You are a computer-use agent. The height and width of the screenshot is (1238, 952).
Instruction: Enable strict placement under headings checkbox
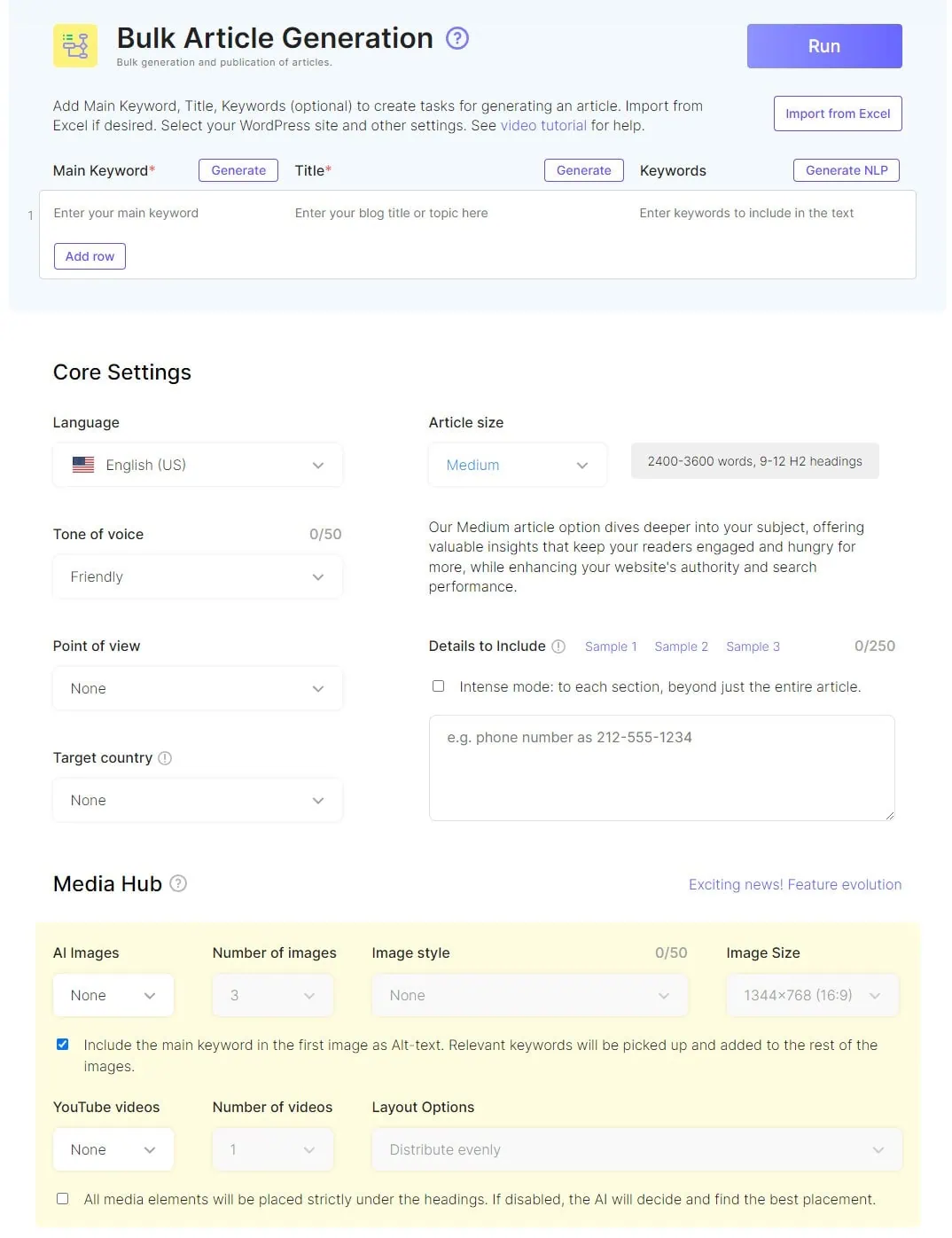tap(62, 1199)
